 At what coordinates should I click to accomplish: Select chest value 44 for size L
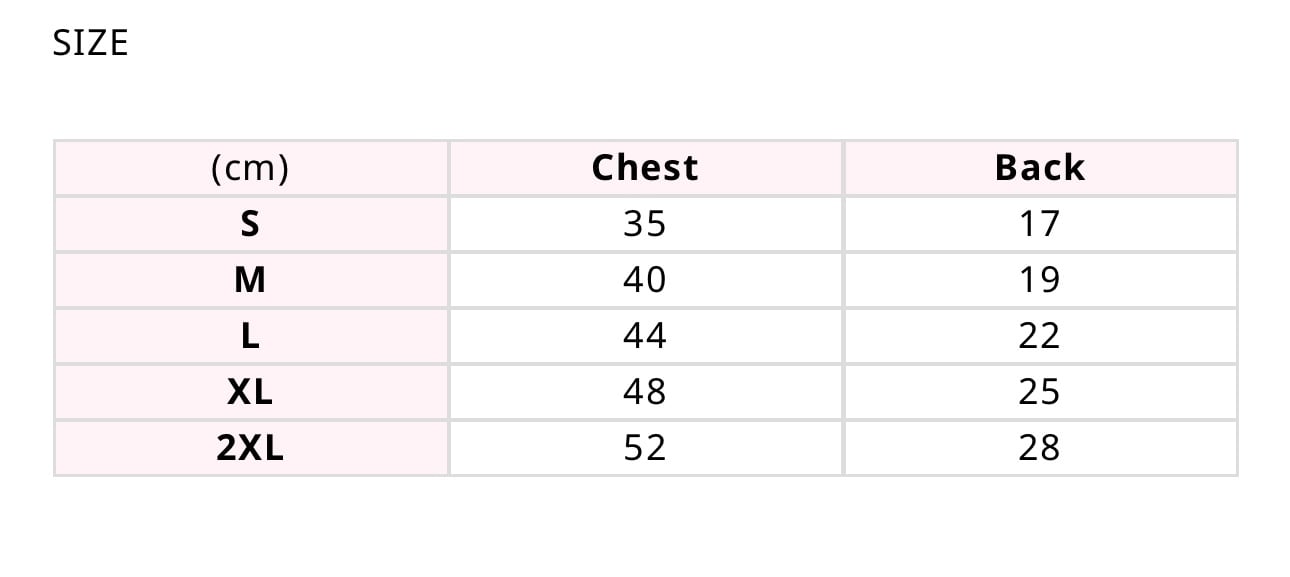[x=645, y=336]
